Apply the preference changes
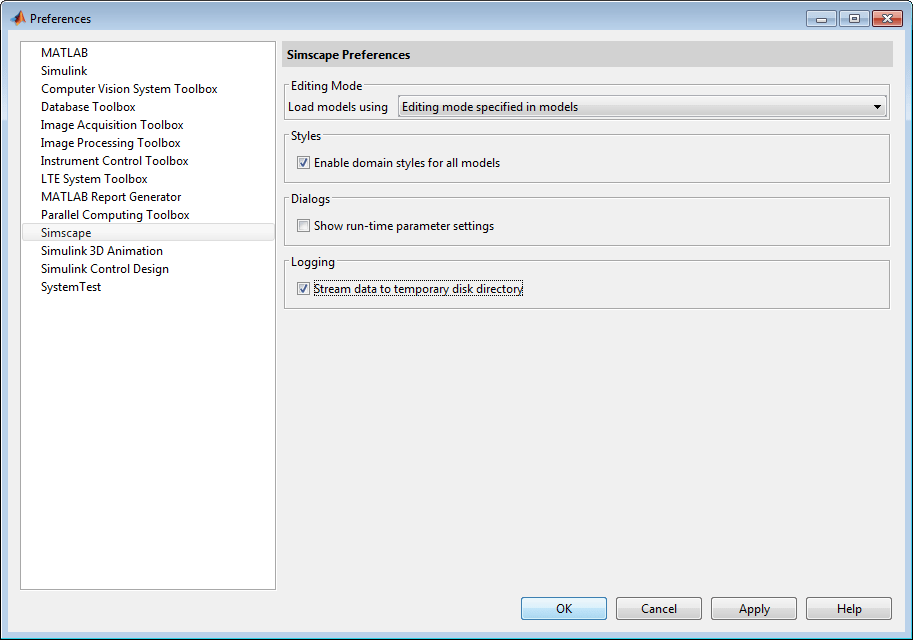The width and height of the screenshot is (913, 640). (x=753, y=609)
